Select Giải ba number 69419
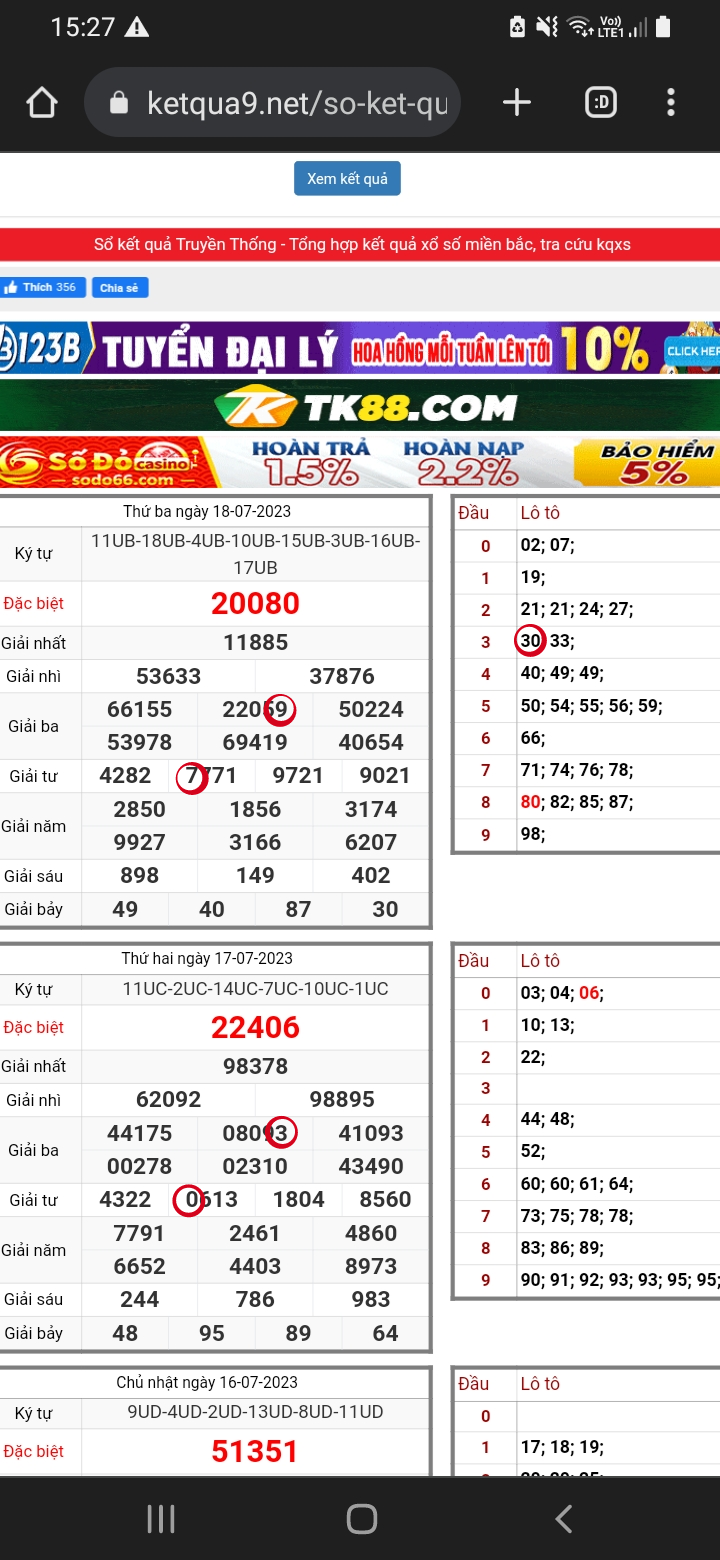Screen dimensions: 720x1560 click(x=255, y=742)
